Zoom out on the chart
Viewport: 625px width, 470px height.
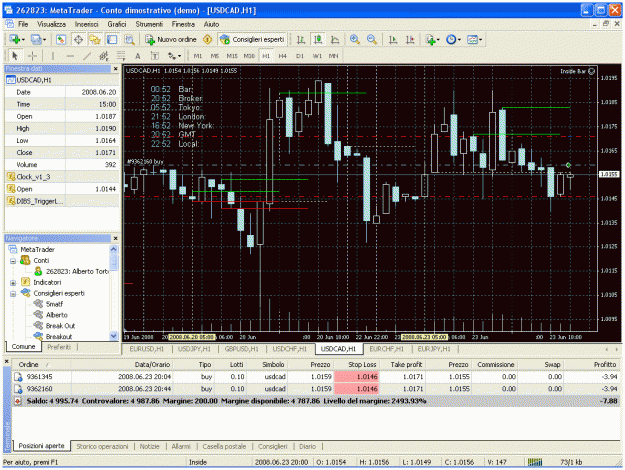pyautogui.click(x=371, y=39)
